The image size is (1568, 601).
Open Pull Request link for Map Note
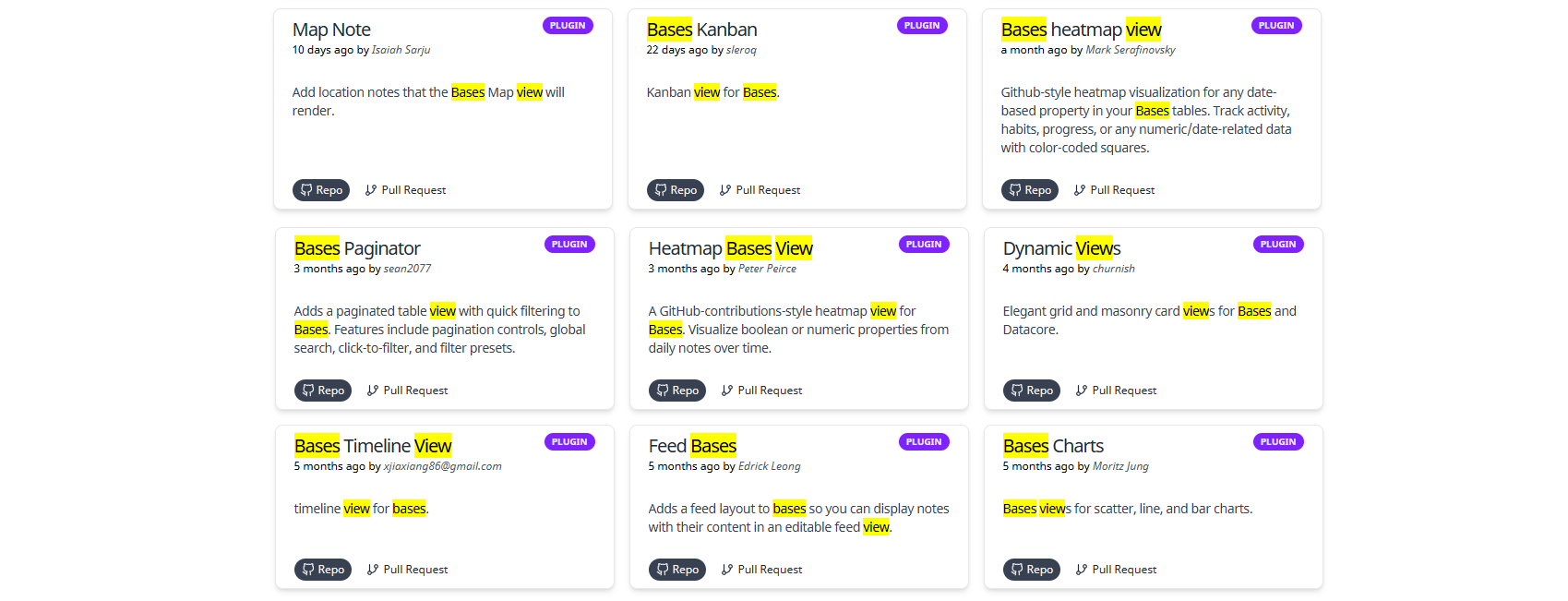tap(405, 190)
